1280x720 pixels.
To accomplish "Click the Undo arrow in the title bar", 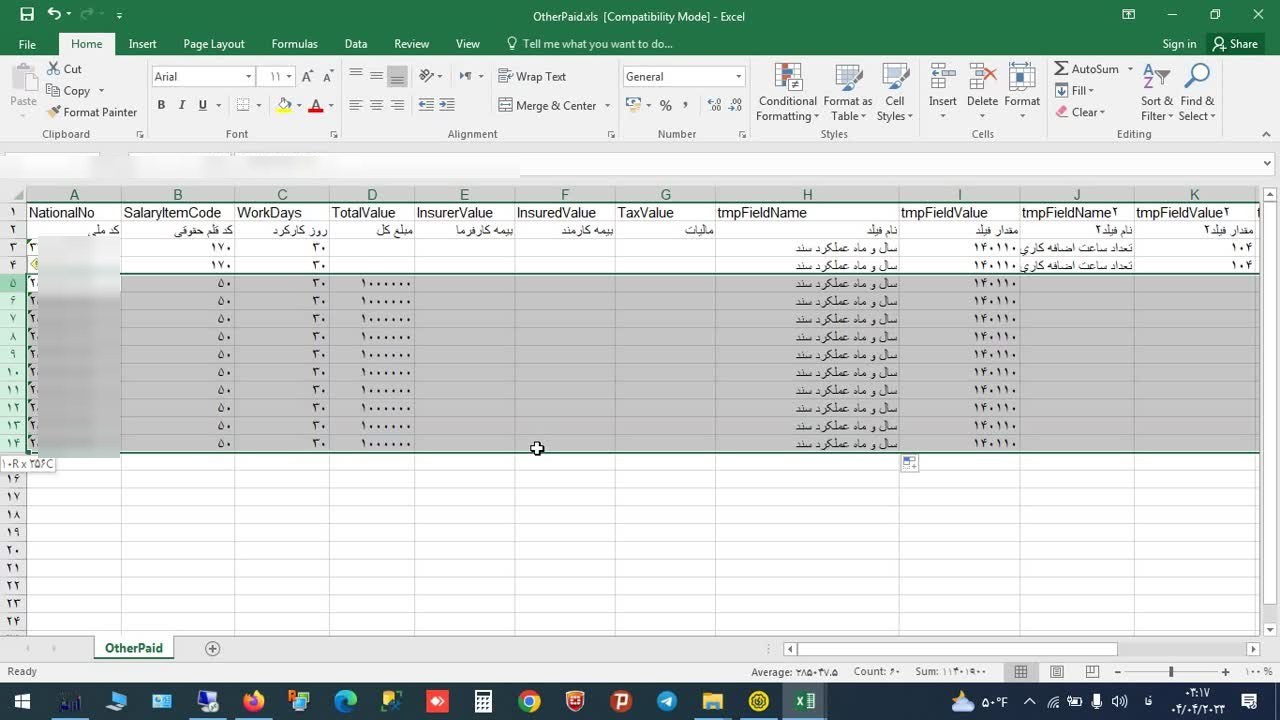I will coord(53,15).
